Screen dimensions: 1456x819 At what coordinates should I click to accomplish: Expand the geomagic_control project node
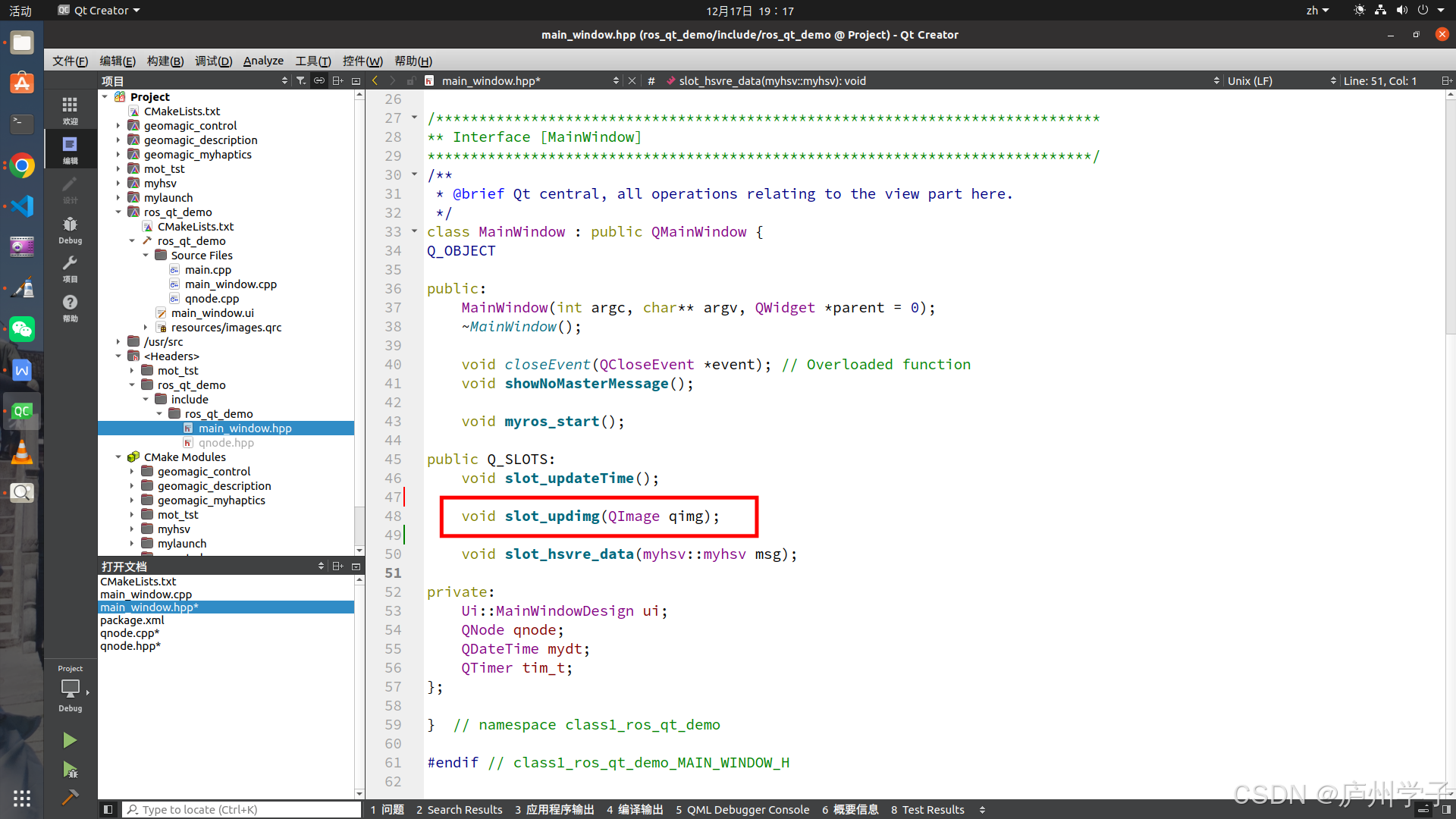click(118, 126)
